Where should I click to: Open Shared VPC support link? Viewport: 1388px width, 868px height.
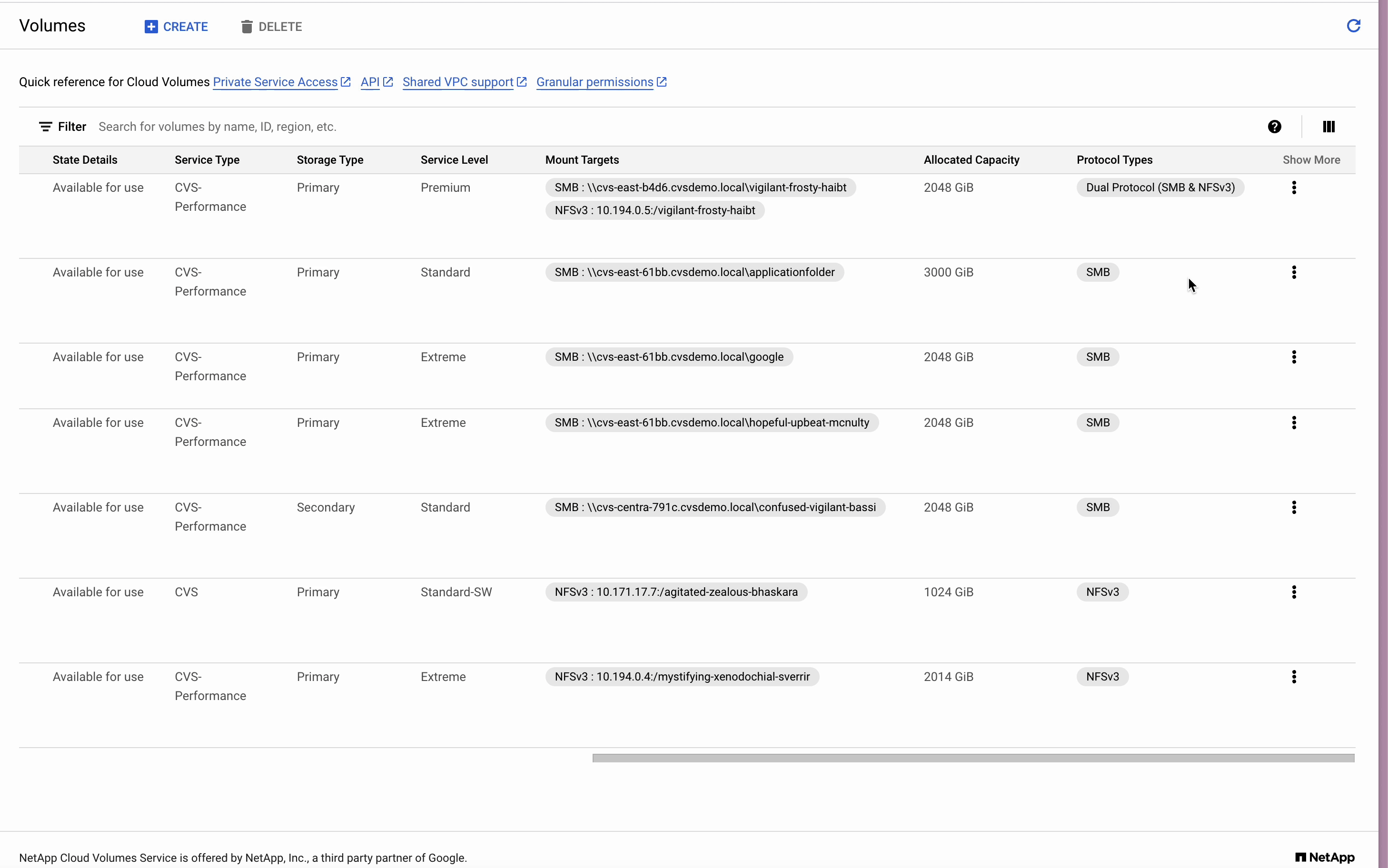coord(457,82)
